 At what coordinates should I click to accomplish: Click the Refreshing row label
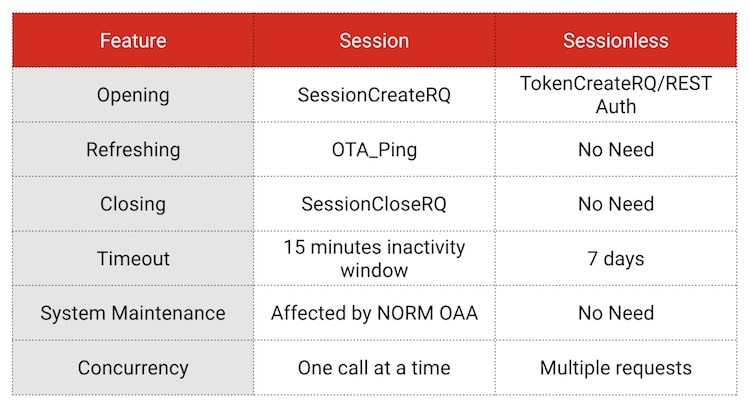[133, 150]
